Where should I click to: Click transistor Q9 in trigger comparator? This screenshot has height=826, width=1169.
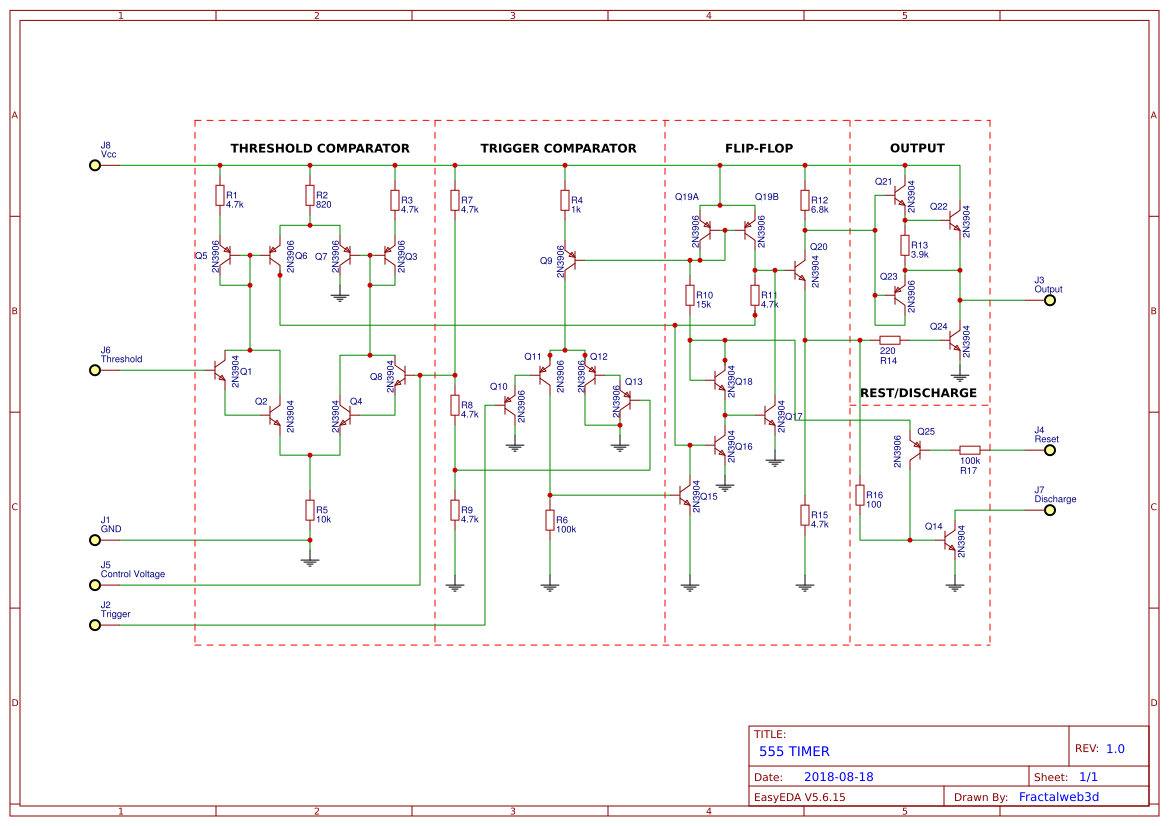tap(570, 260)
